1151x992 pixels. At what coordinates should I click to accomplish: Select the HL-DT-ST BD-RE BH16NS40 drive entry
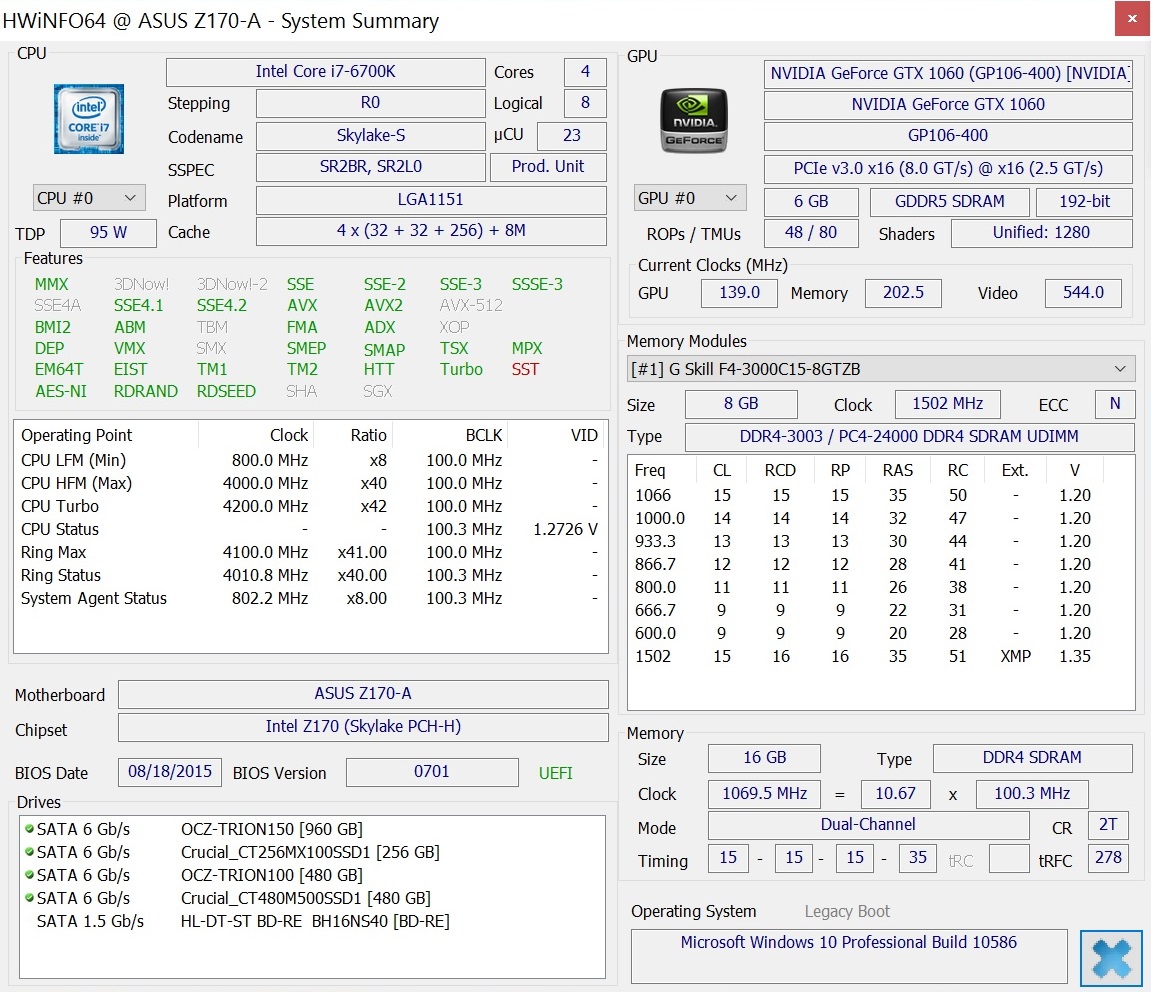pos(312,921)
